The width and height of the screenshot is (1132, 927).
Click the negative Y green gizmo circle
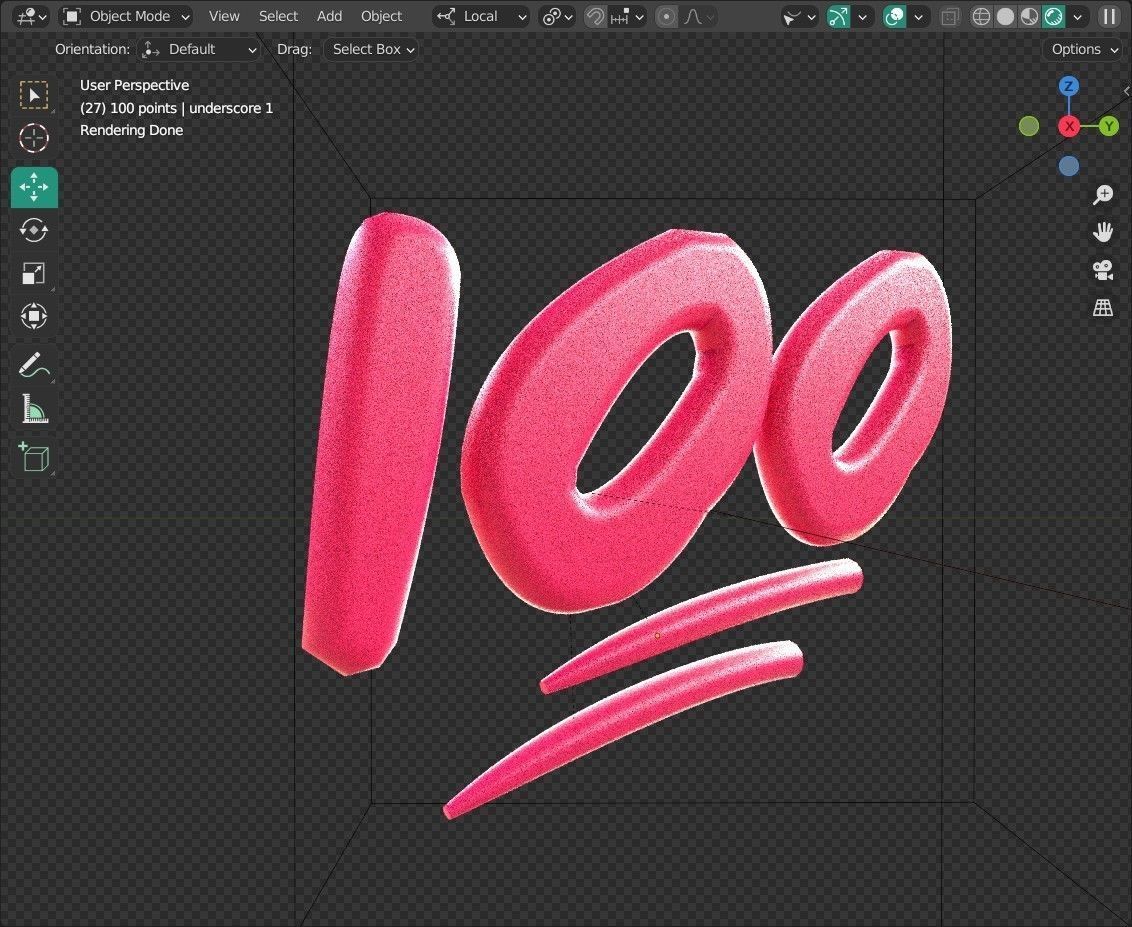coord(1029,126)
